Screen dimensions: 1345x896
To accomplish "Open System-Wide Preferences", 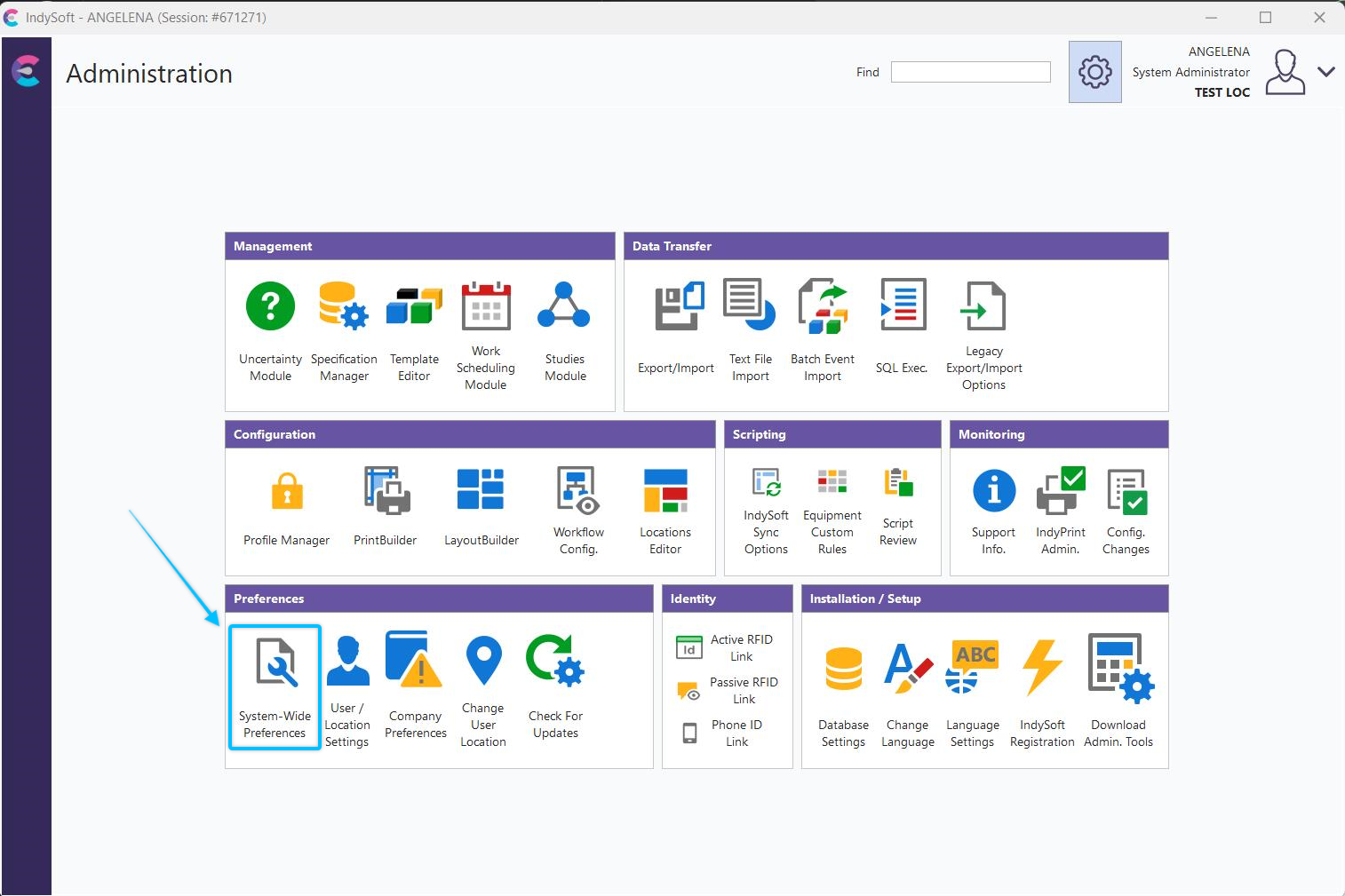I will pyautogui.click(x=275, y=686).
